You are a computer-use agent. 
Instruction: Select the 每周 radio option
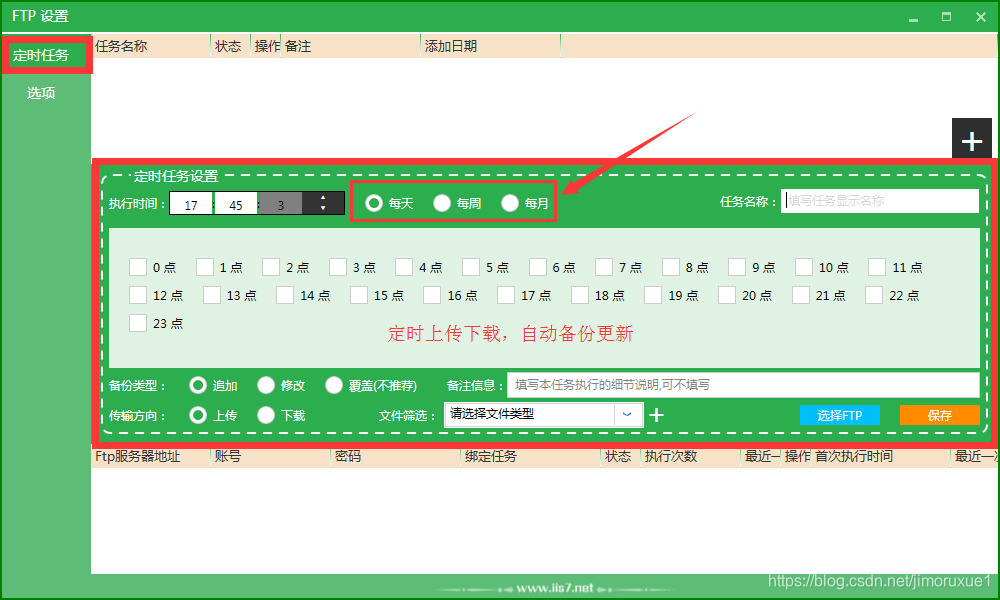coord(442,203)
